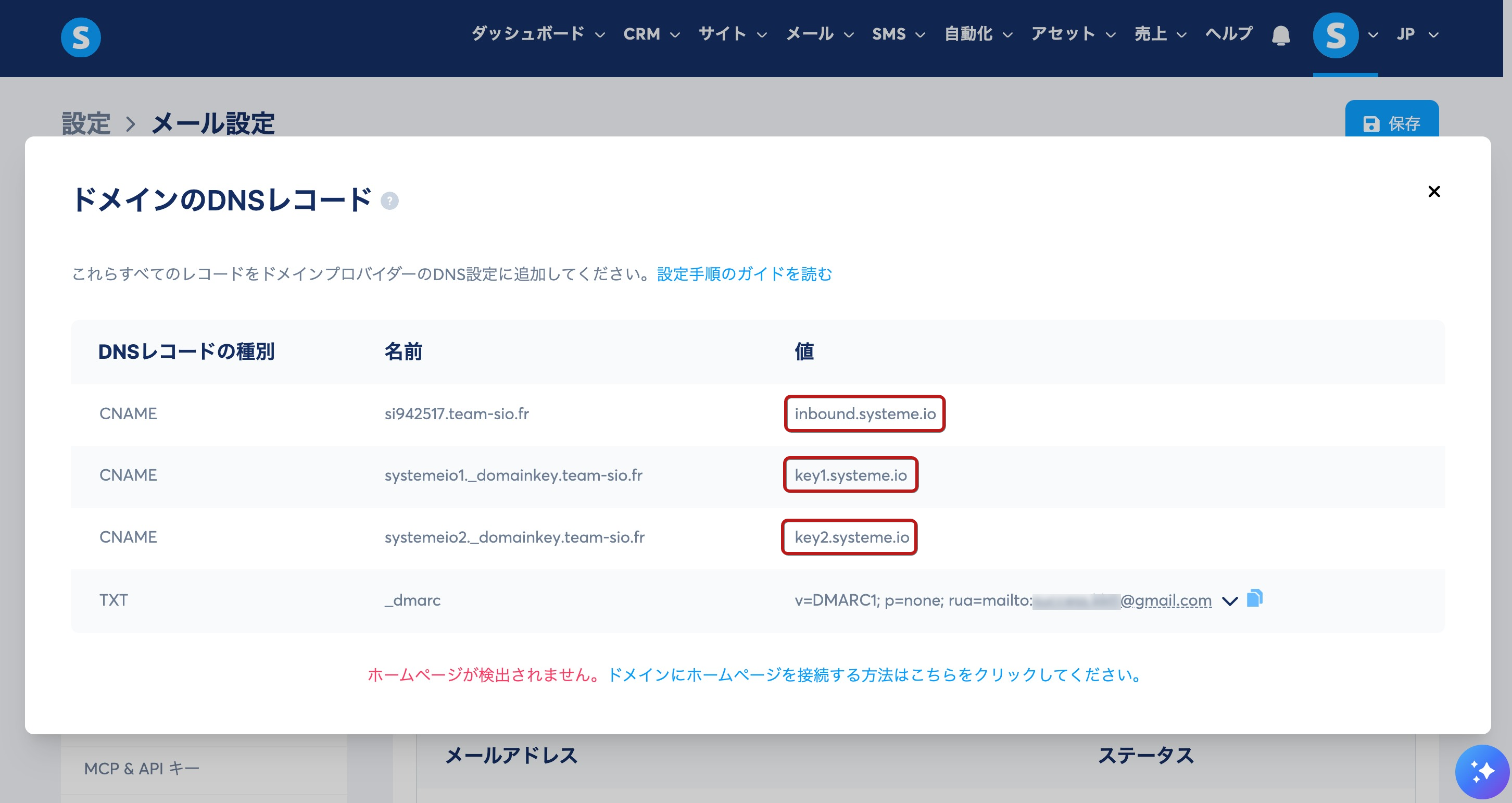Select the _dmarc record name
The image size is (1512, 803).
pyautogui.click(x=413, y=600)
